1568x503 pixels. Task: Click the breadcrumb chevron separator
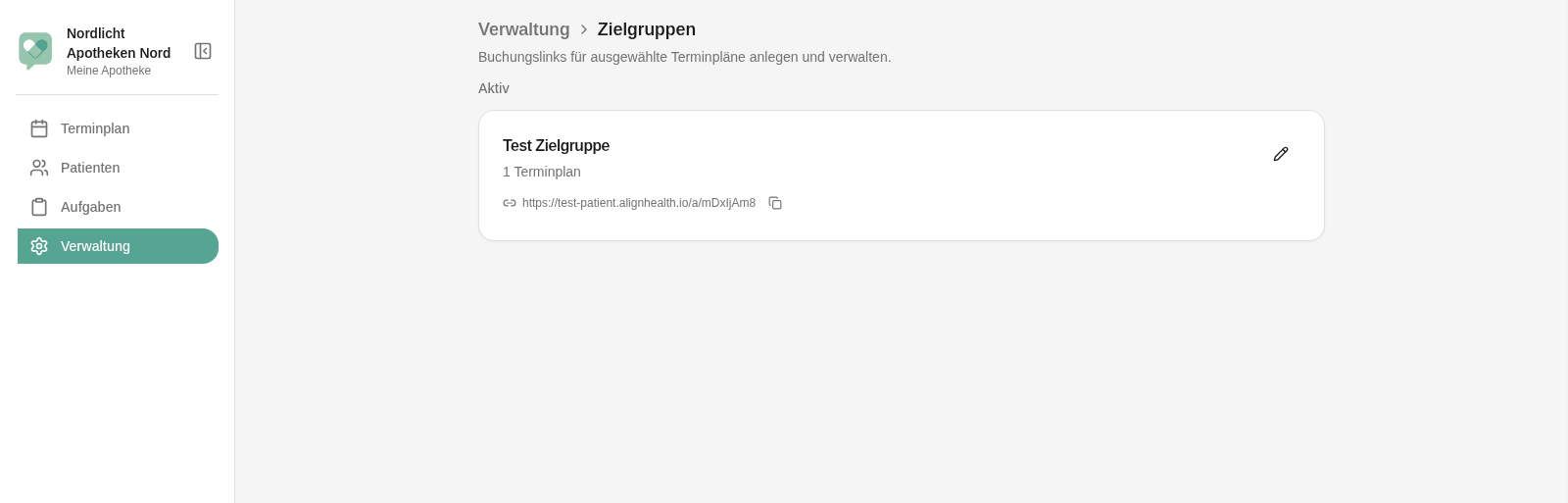click(x=584, y=29)
